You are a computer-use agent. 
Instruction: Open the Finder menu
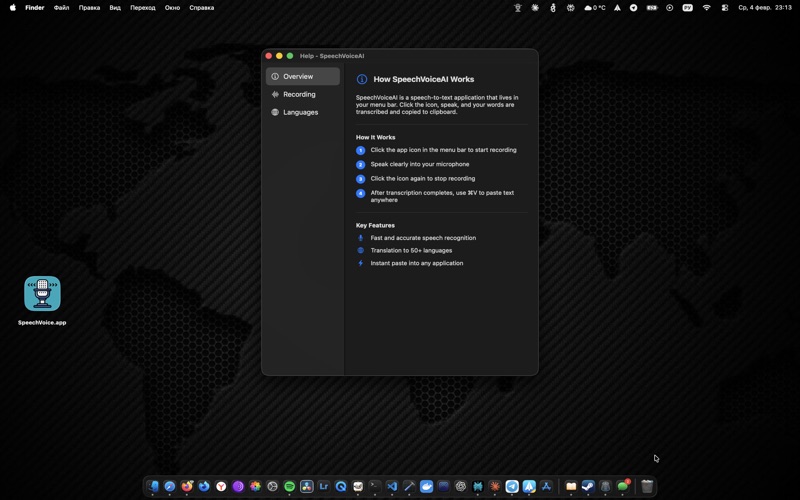[x=35, y=8]
